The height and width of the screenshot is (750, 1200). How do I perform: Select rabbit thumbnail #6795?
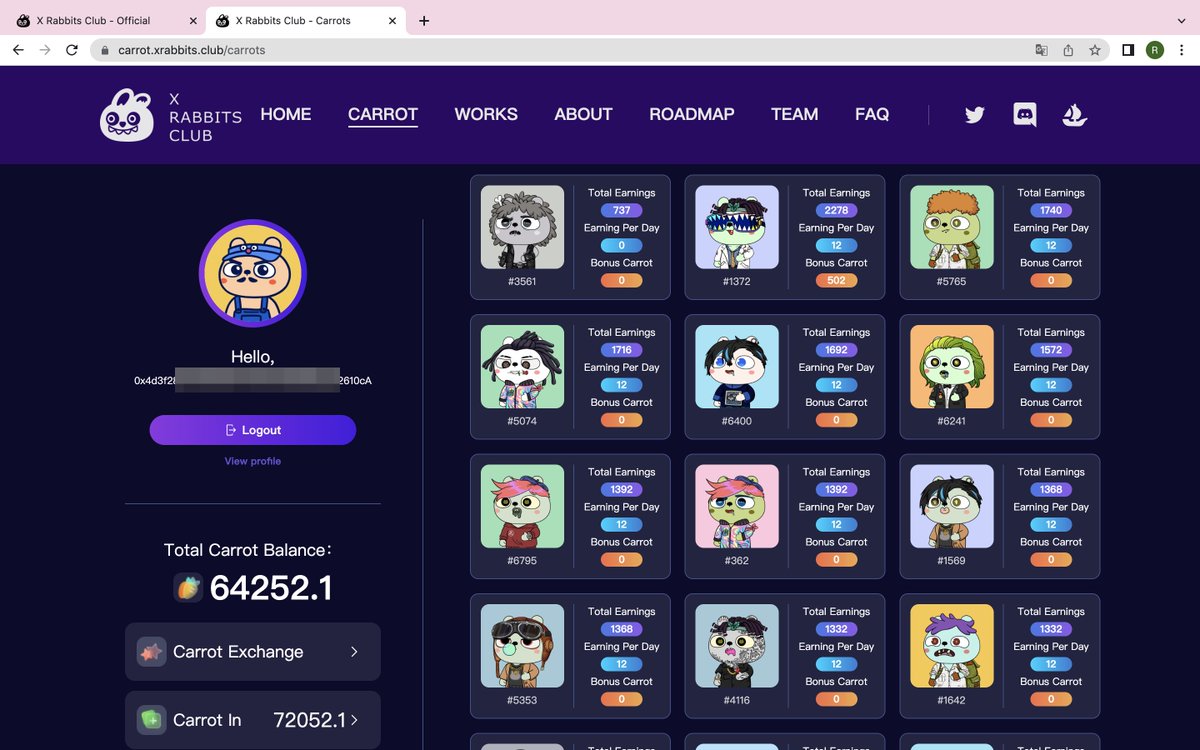tap(522, 506)
